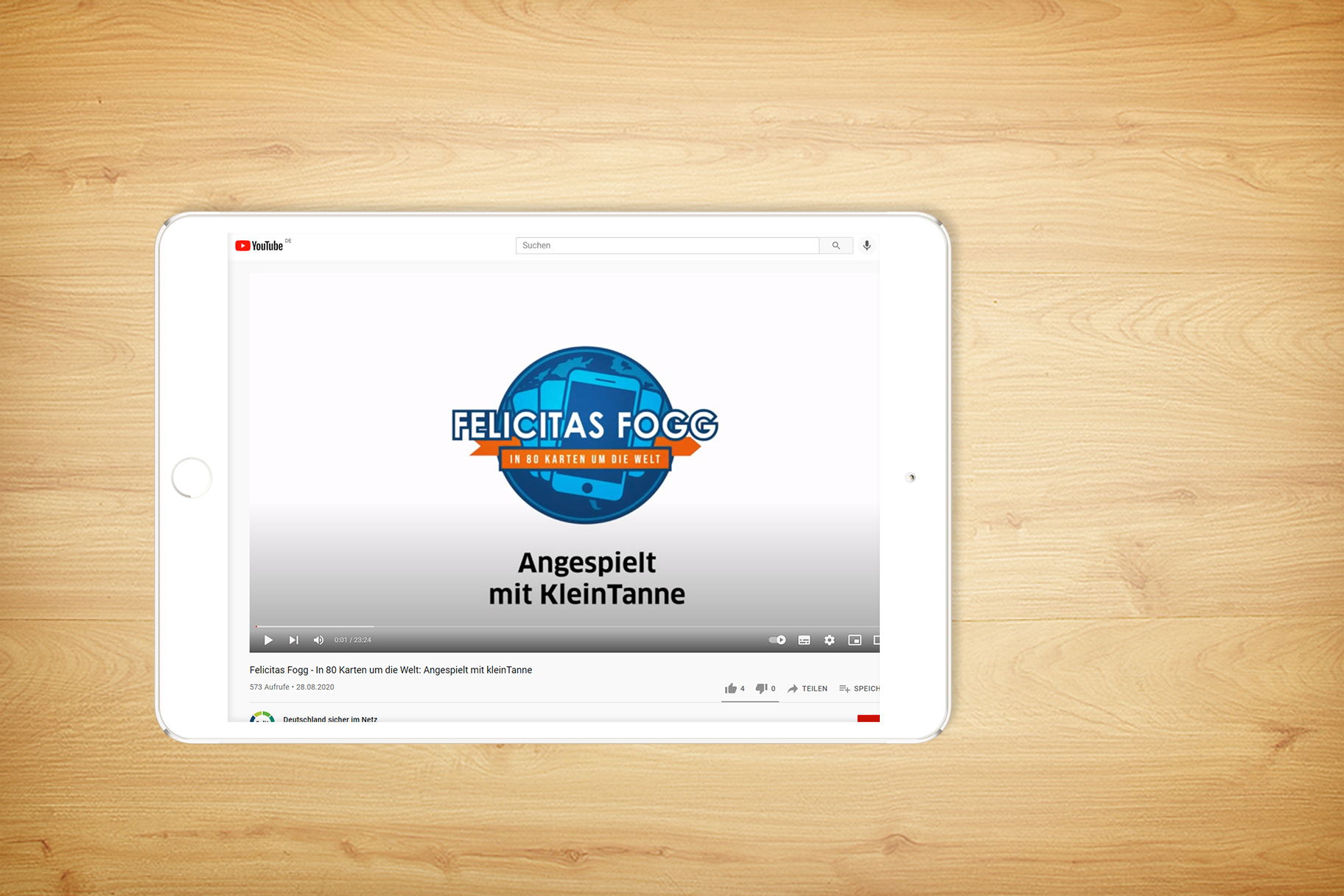The height and width of the screenshot is (896, 1344).
Task: Enable subtitles with the CC icon
Action: pos(804,640)
